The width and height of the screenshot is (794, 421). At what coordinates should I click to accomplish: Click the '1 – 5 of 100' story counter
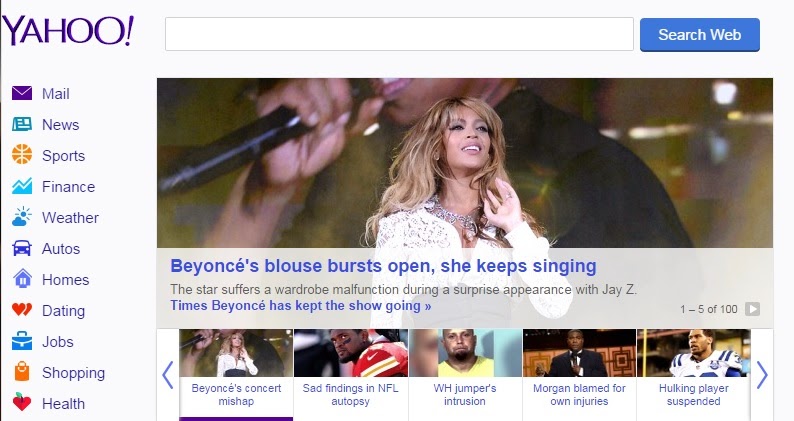click(709, 309)
